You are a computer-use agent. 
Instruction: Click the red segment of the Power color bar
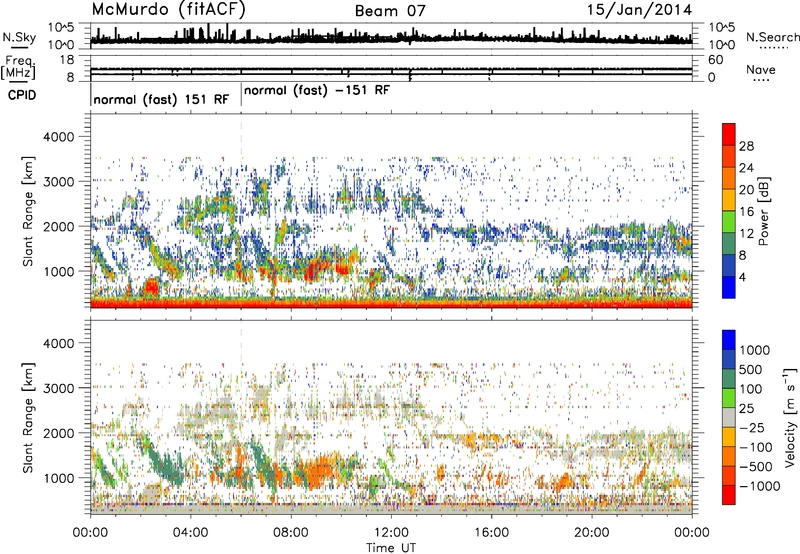[x=729, y=134]
